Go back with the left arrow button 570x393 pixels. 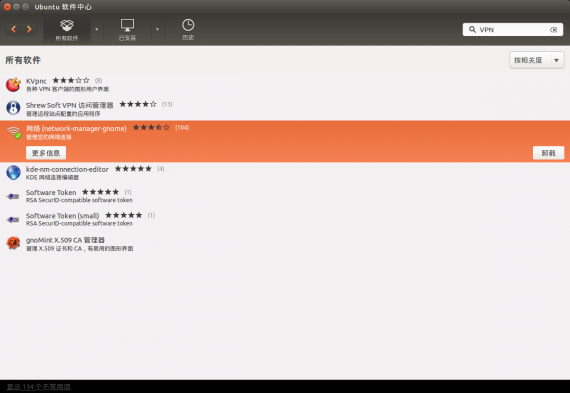coord(14,29)
